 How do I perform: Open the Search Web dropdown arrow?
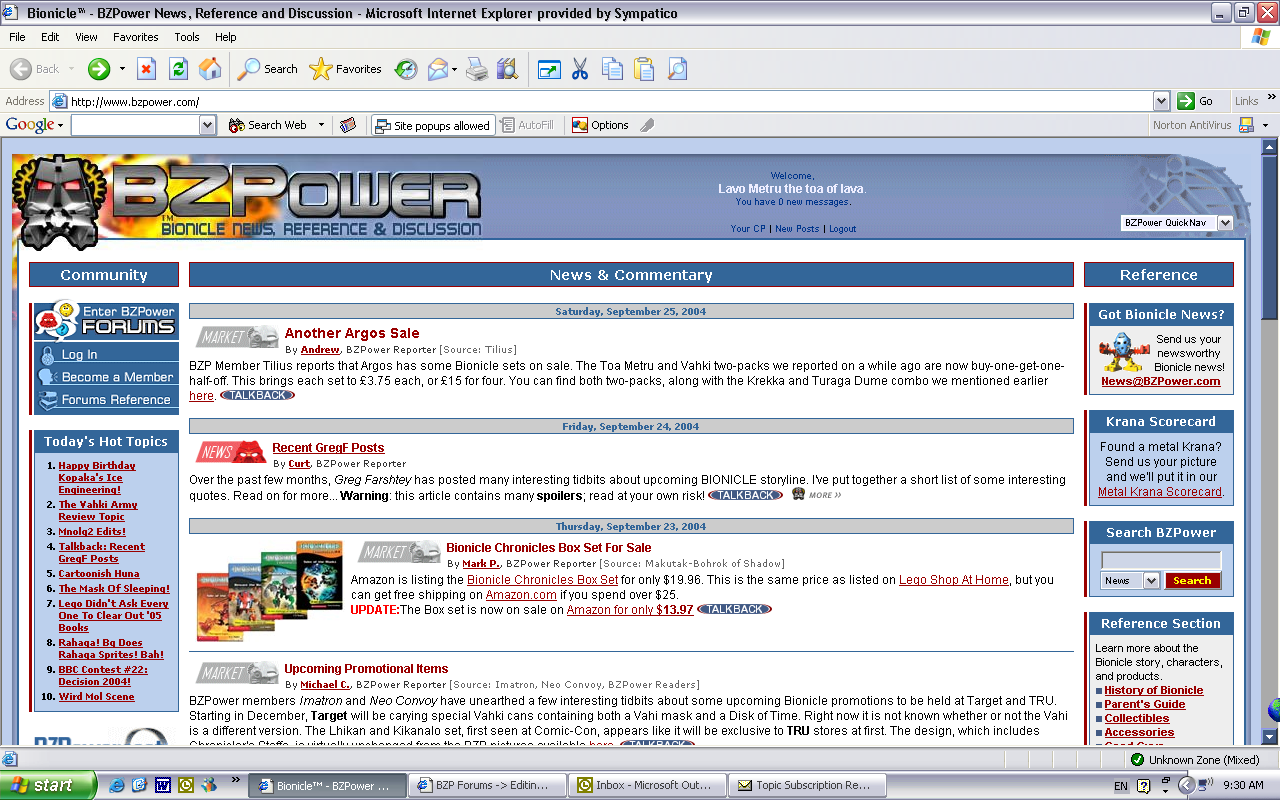pos(321,125)
